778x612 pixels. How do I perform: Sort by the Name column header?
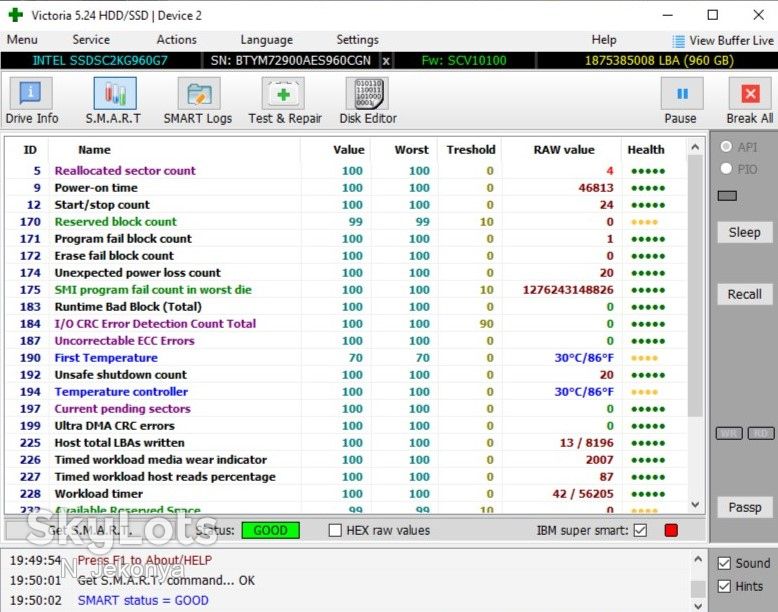94,150
